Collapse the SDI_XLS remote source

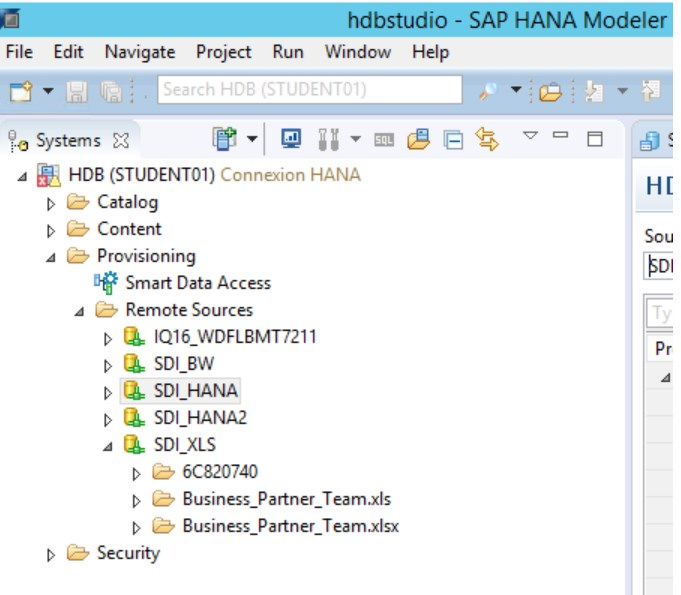[x=108, y=446]
